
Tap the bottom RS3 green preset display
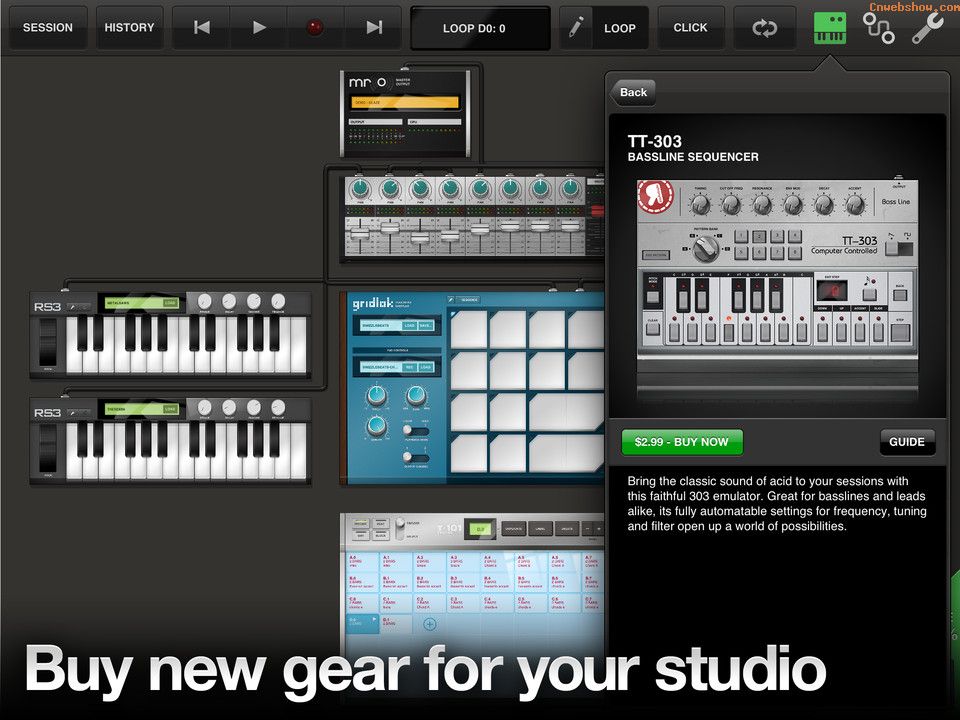(141, 408)
